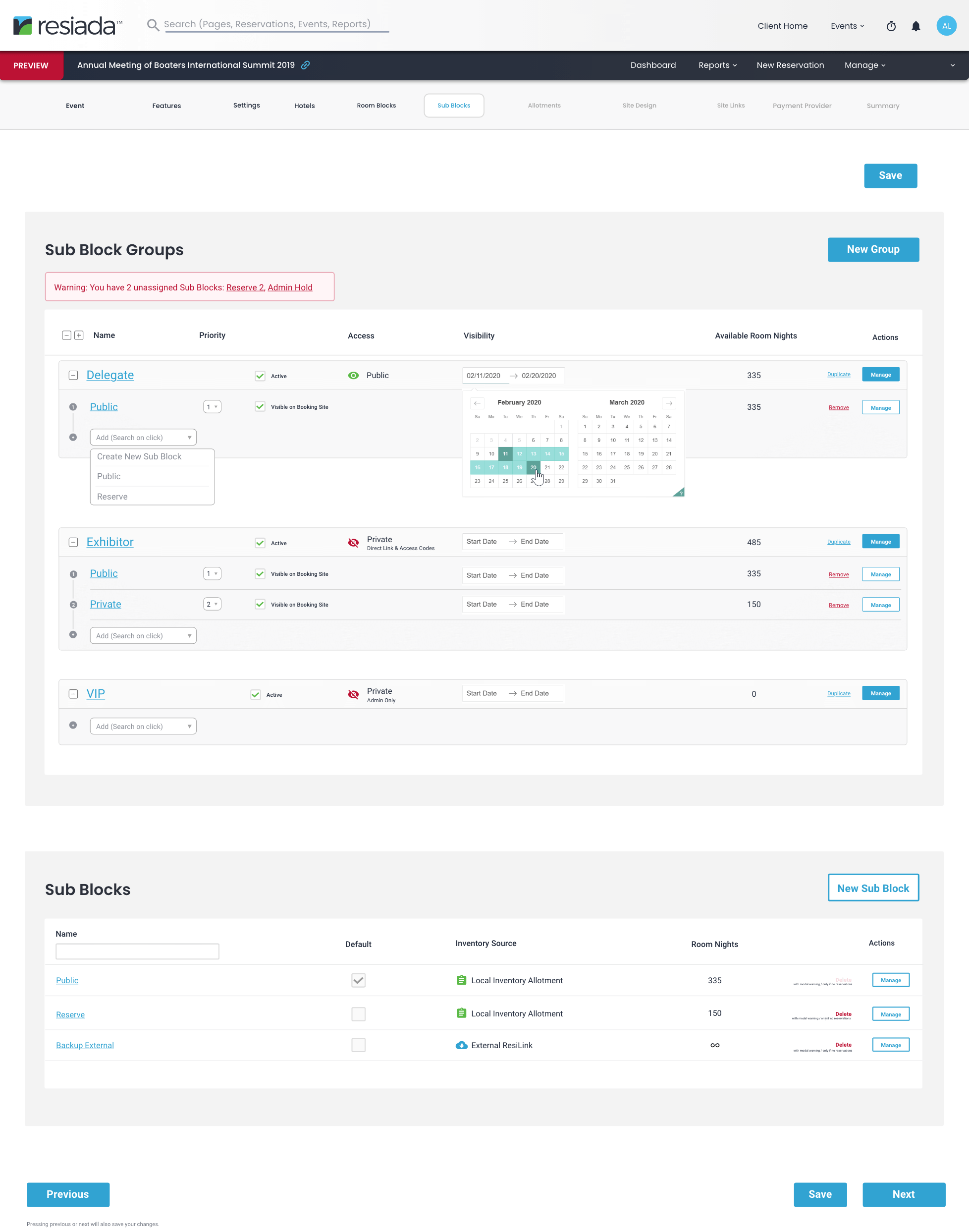The image size is (969, 1232).
Task: Toggle Visible on Booking Site for Private
Action: click(260, 605)
